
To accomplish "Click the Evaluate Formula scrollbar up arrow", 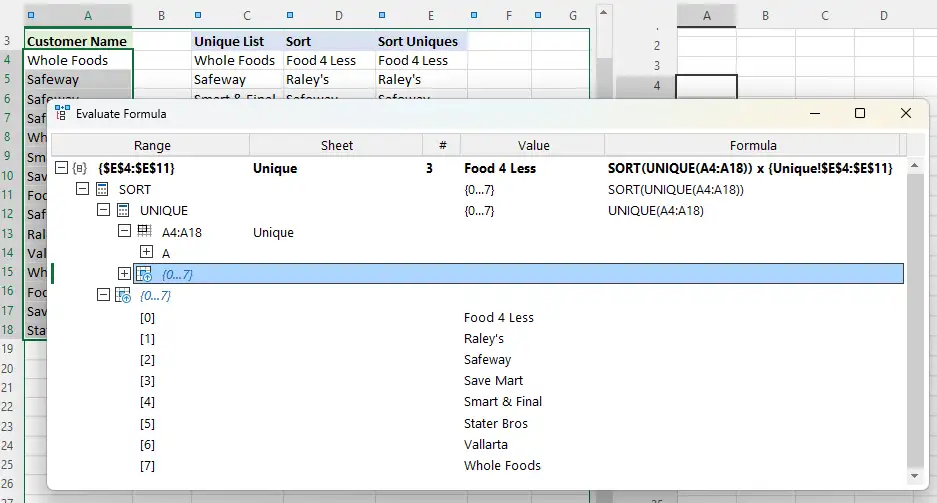I will tap(914, 165).
